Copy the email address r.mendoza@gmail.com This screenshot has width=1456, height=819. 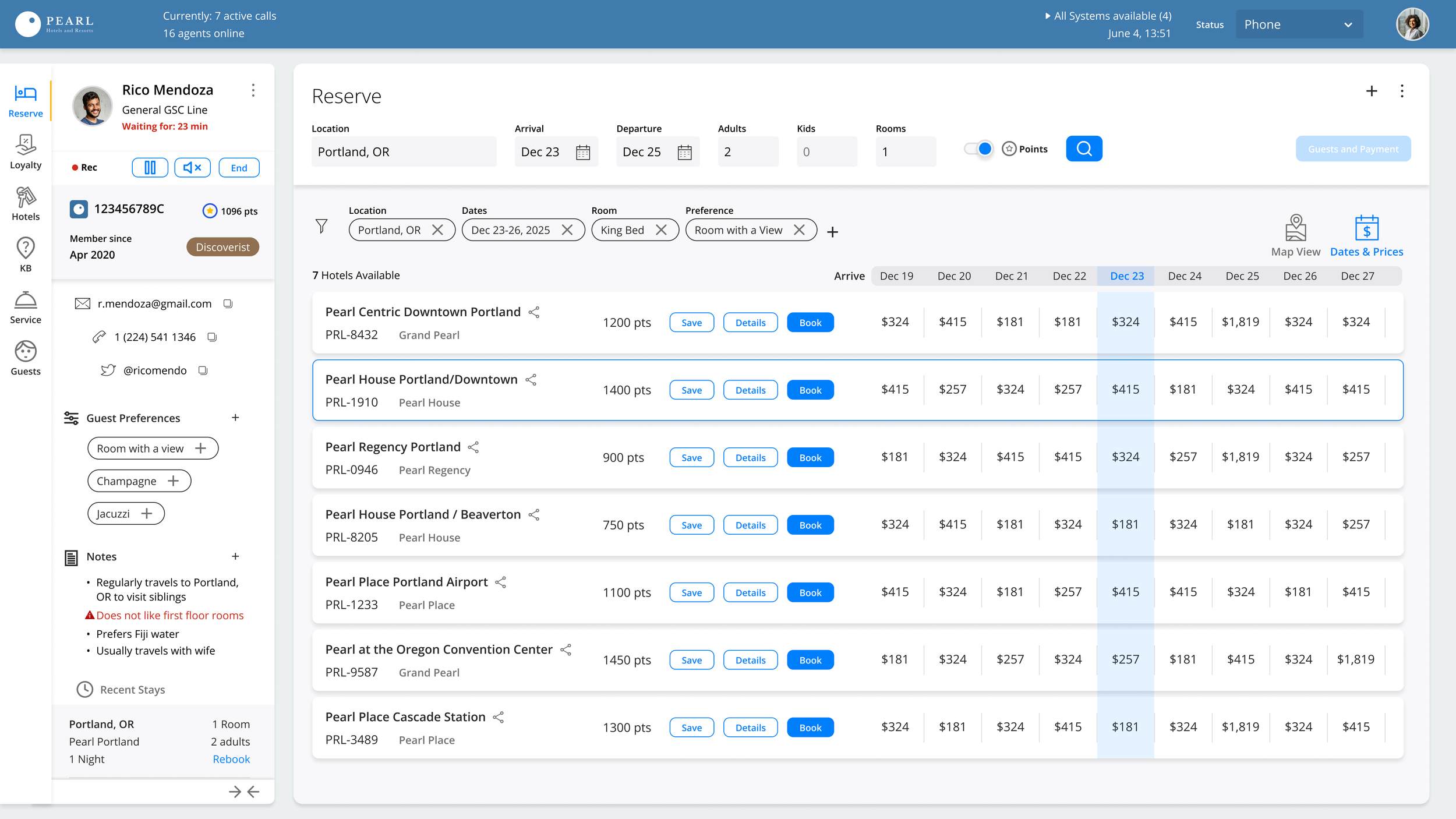pos(228,303)
